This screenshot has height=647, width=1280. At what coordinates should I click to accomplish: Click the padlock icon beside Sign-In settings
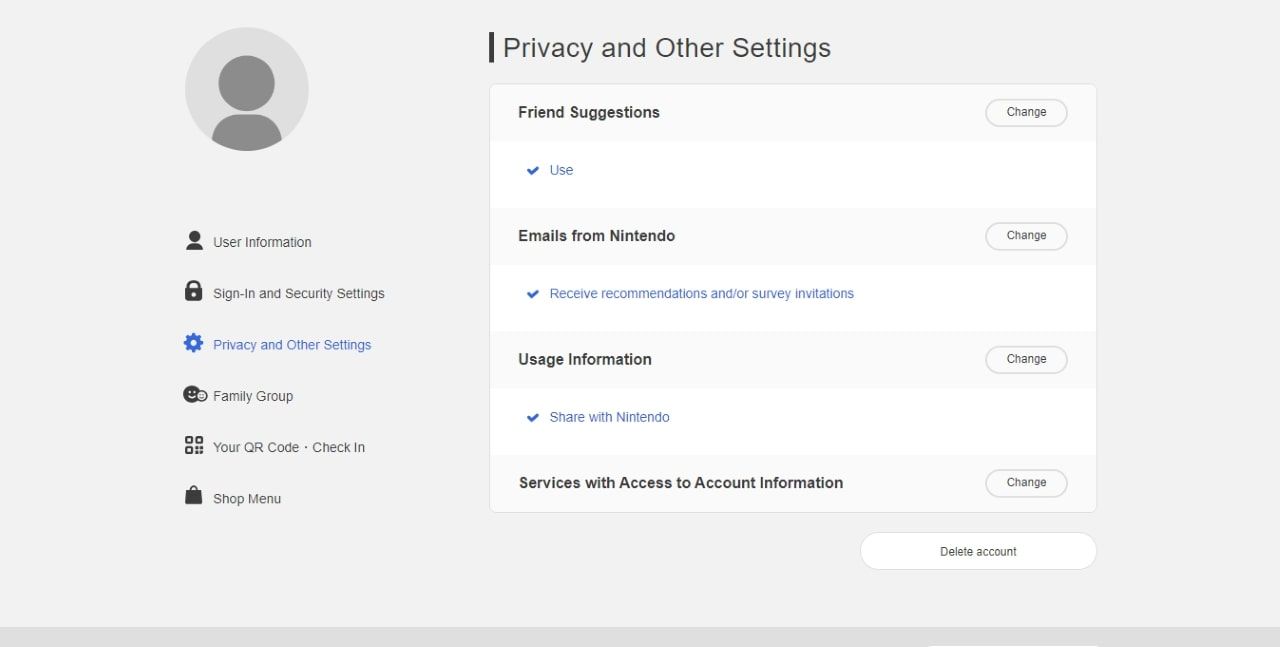pyautogui.click(x=193, y=291)
